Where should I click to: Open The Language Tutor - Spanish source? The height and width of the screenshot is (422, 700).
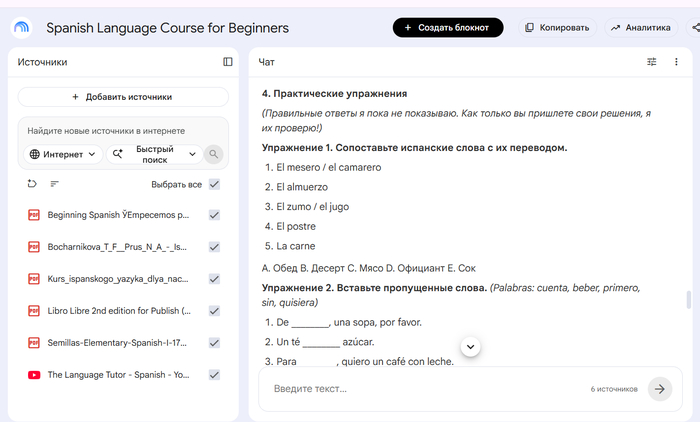pos(118,375)
